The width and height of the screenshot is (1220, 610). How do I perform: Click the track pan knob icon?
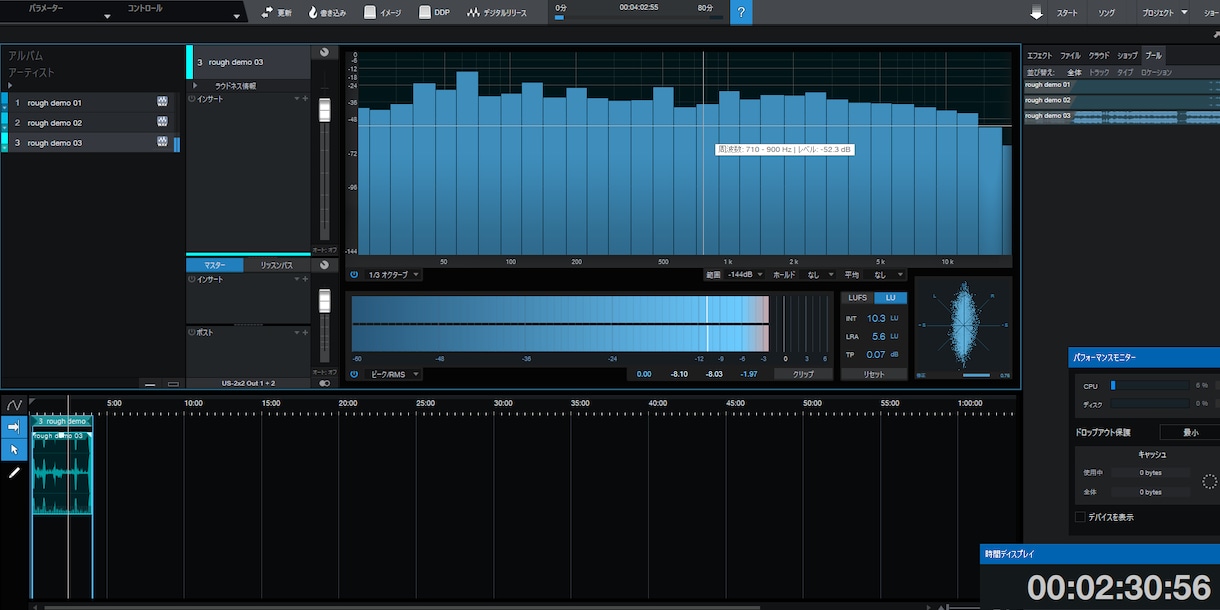click(324, 52)
